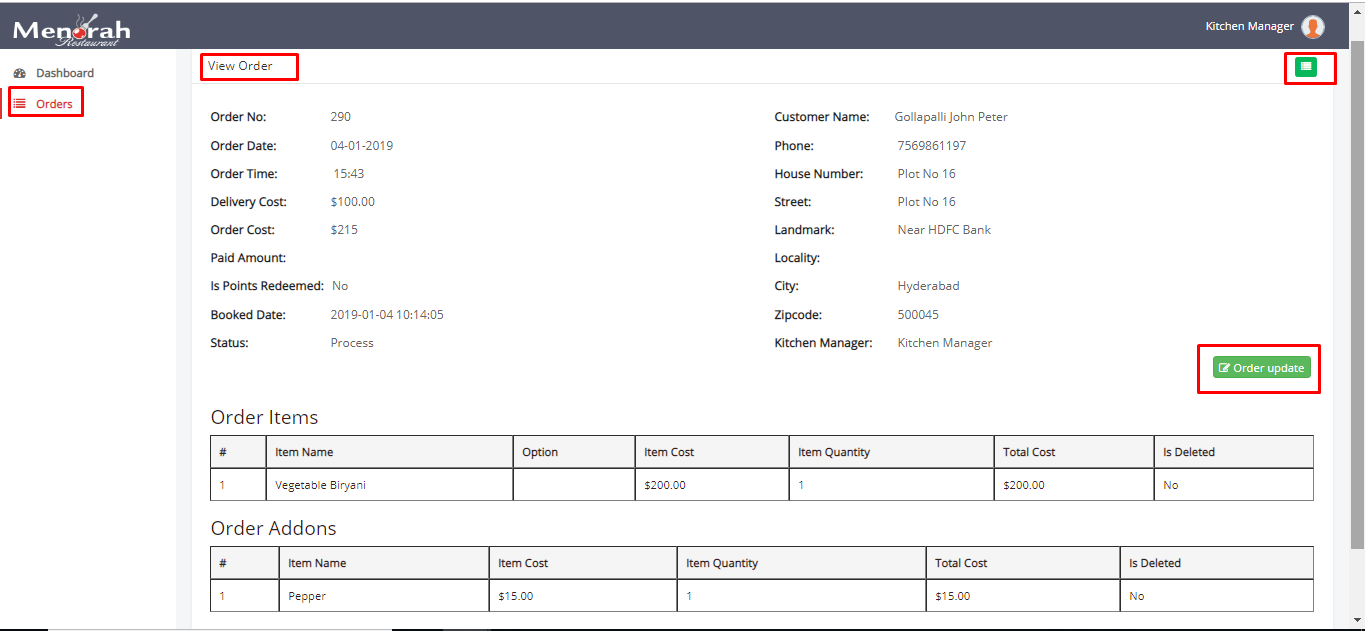Click the Order Items section heading
The image size is (1365, 631).
tap(264, 417)
